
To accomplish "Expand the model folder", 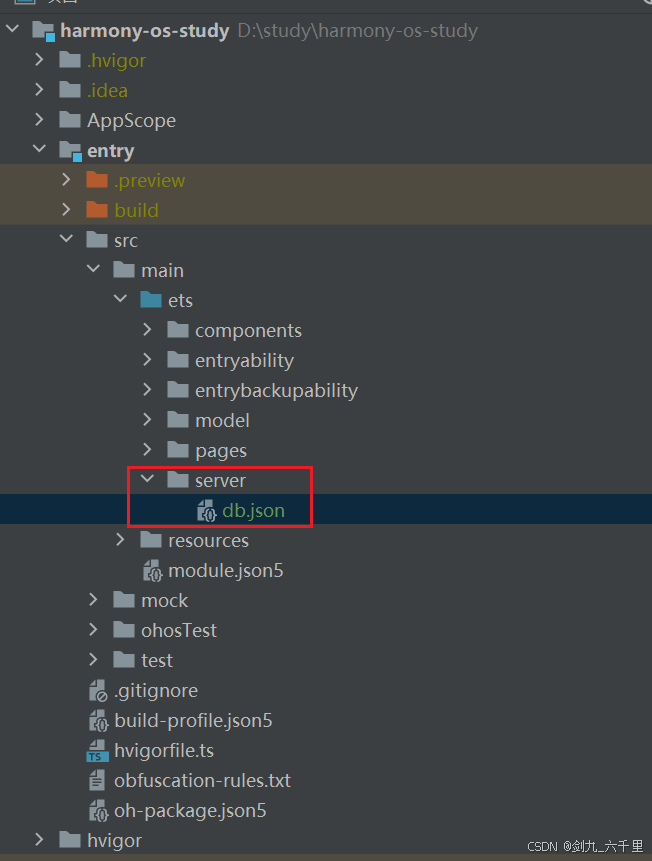I will tap(147, 420).
